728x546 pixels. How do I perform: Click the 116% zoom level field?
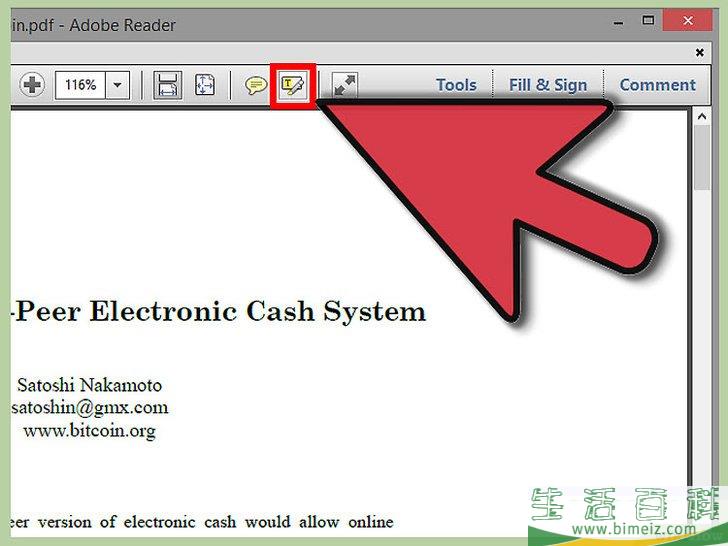[x=80, y=85]
